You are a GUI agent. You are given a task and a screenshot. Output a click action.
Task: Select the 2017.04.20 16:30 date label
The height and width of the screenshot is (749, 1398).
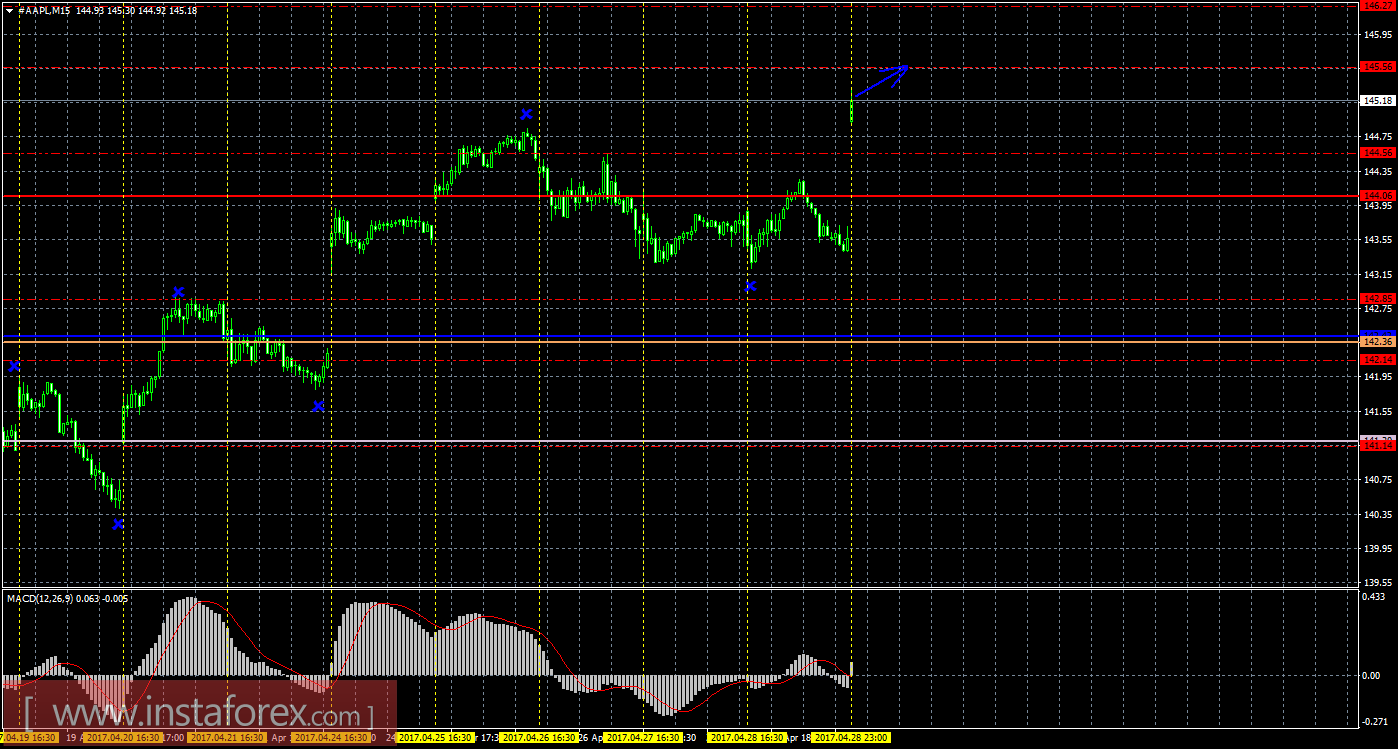pos(122,738)
